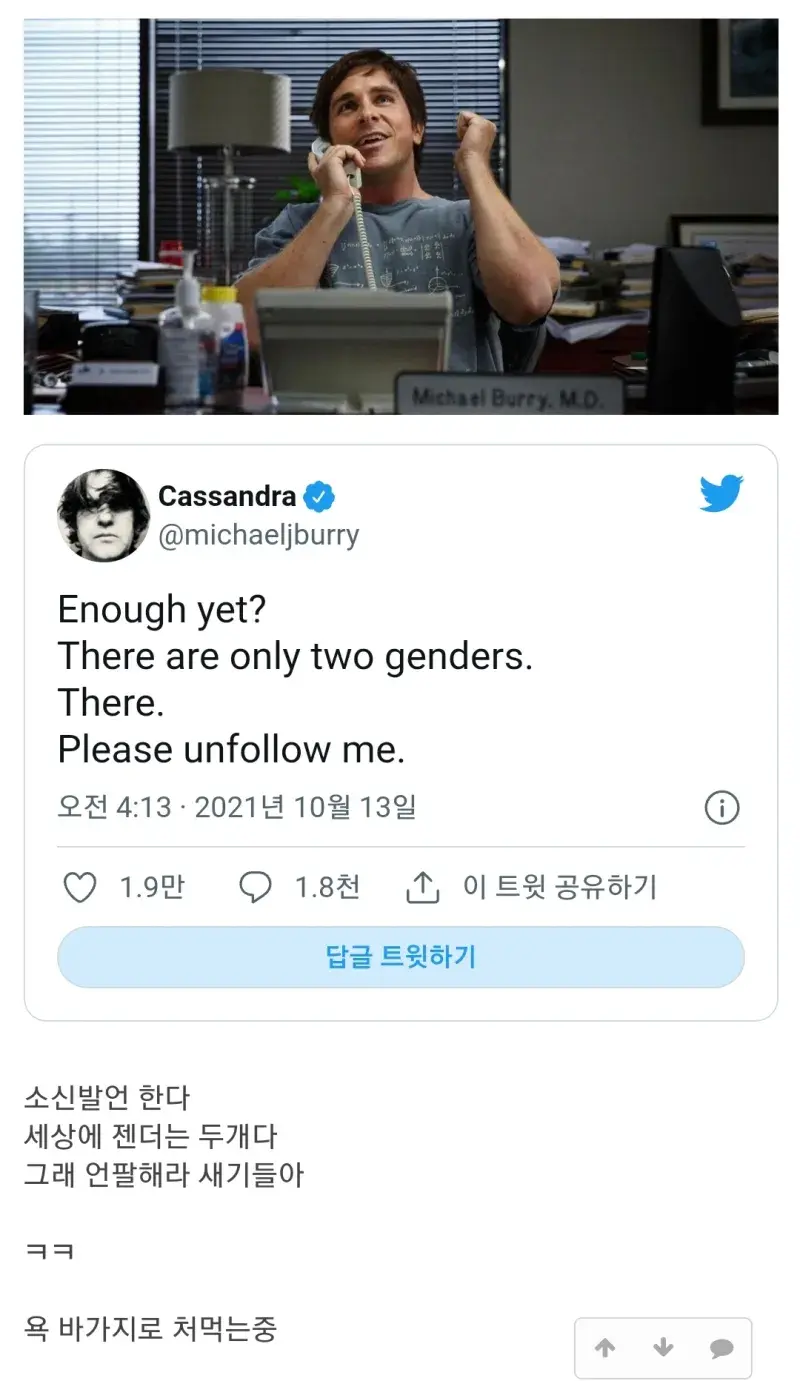
Task: Click the share upload arrow icon
Action: (423, 887)
